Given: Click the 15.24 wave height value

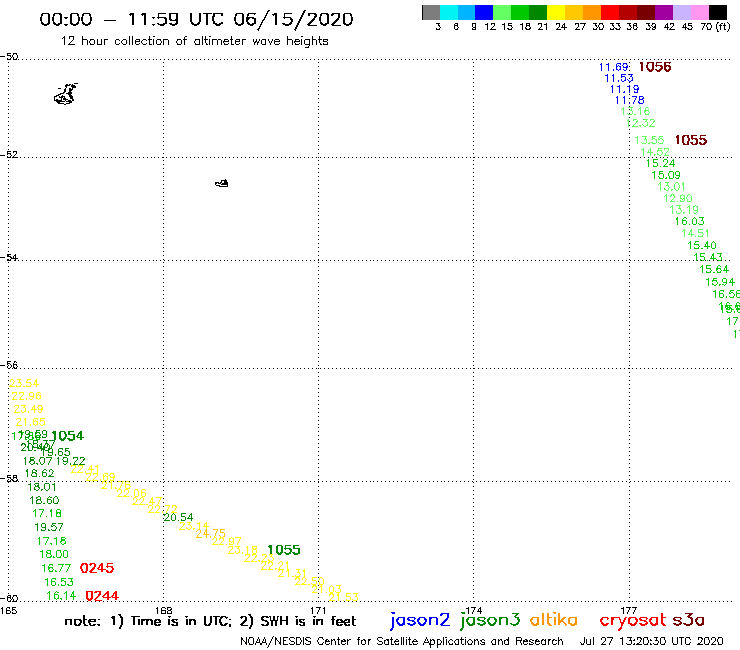Looking at the screenshot, I should pyautogui.click(x=660, y=163).
